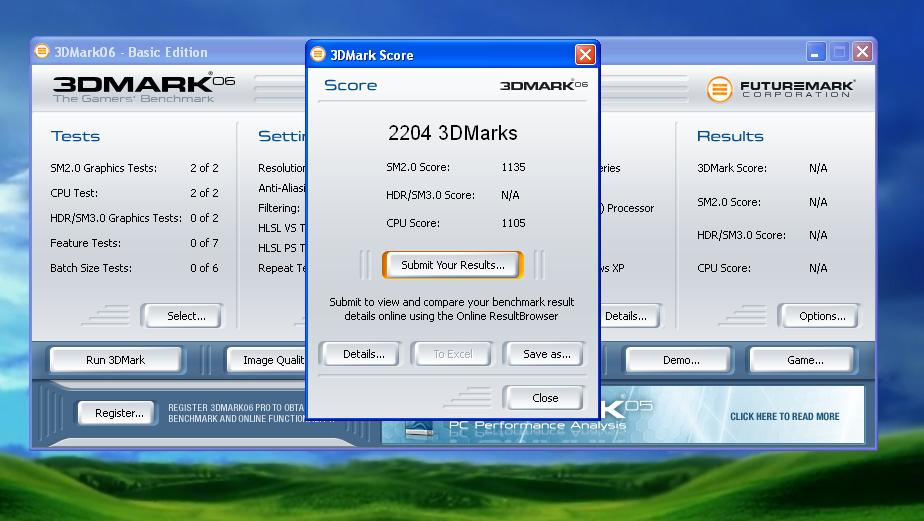The width and height of the screenshot is (924, 521).
Task: Click 'Batch Size Tests:' label
Action: (91, 268)
